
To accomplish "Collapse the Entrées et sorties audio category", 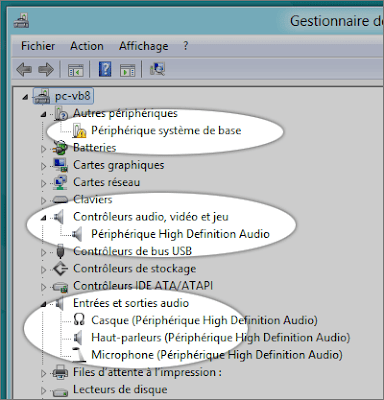I will [43, 304].
